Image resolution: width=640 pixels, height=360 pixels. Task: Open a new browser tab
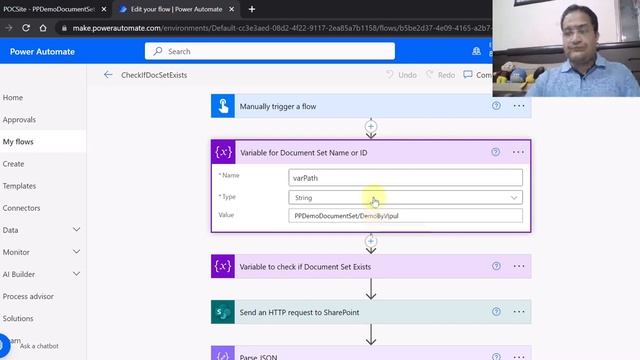[x=252, y=9]
